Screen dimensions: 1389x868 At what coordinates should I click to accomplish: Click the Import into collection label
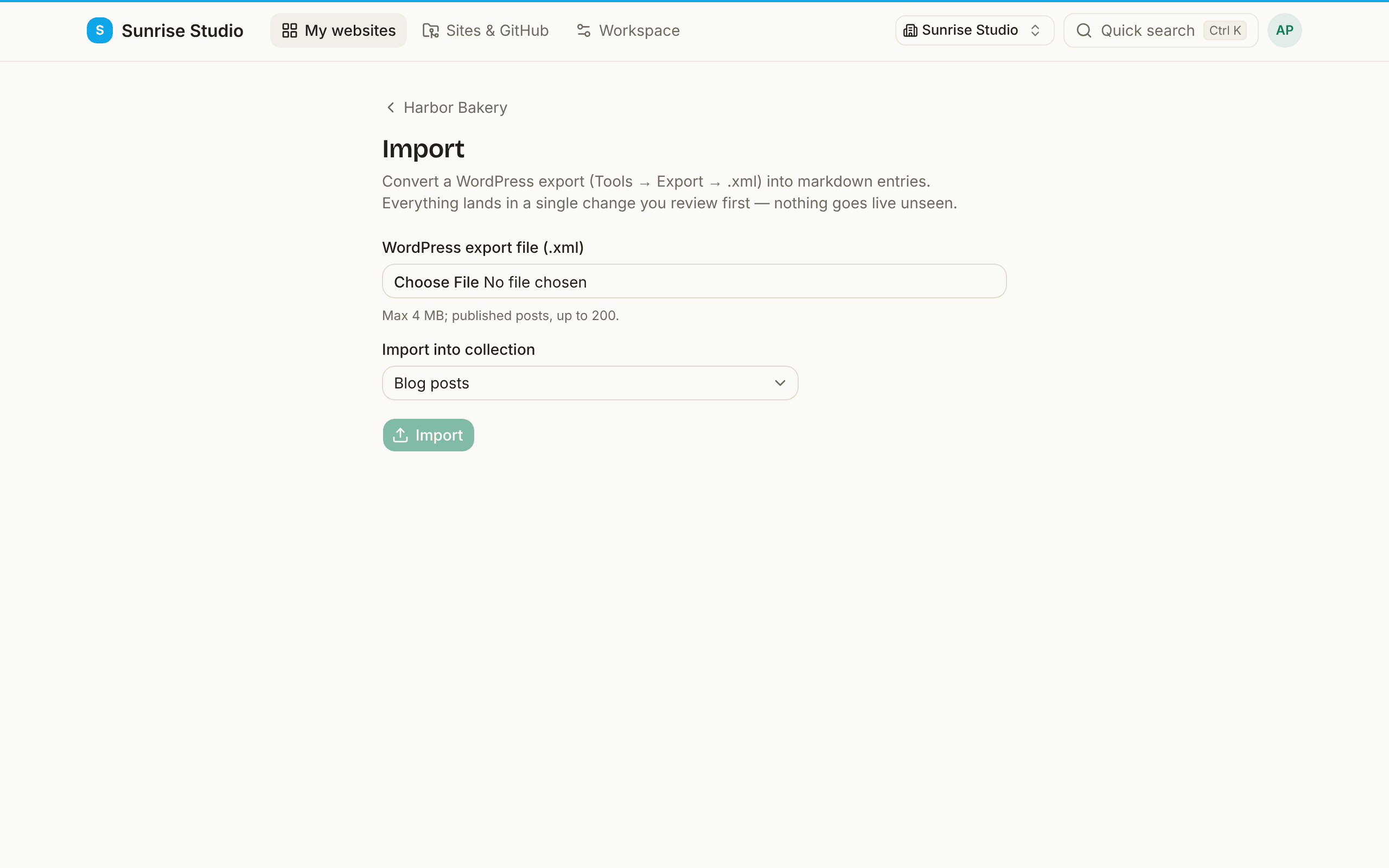pyautogui.click(x=458, y=349)
